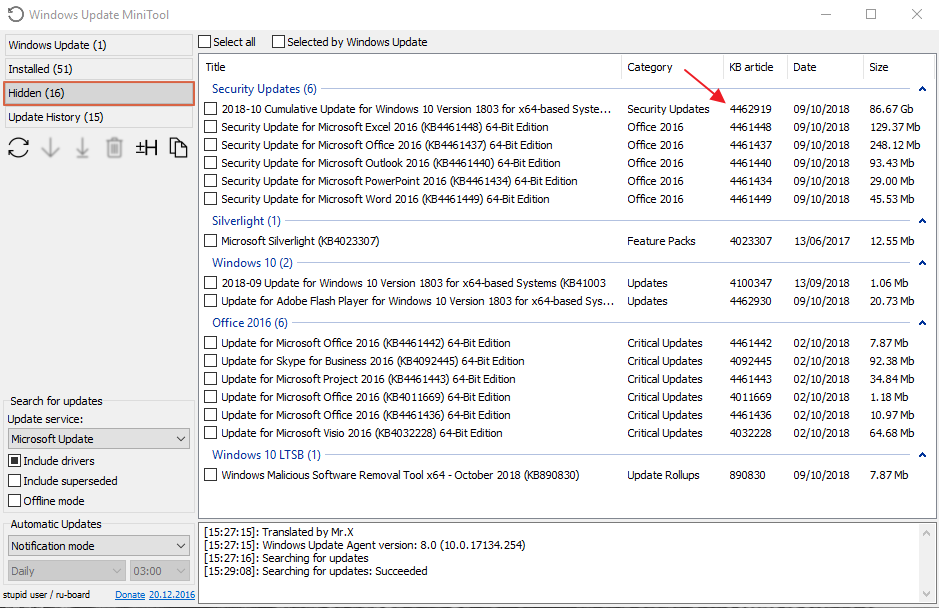Select the Hidden (16) tab
The image size is (939, 608).
point(99,93)
